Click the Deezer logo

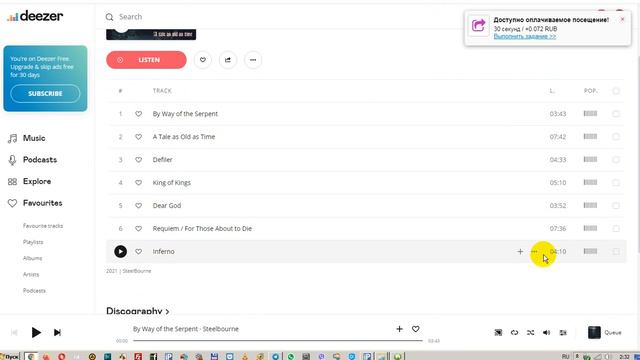coord(35,16)
